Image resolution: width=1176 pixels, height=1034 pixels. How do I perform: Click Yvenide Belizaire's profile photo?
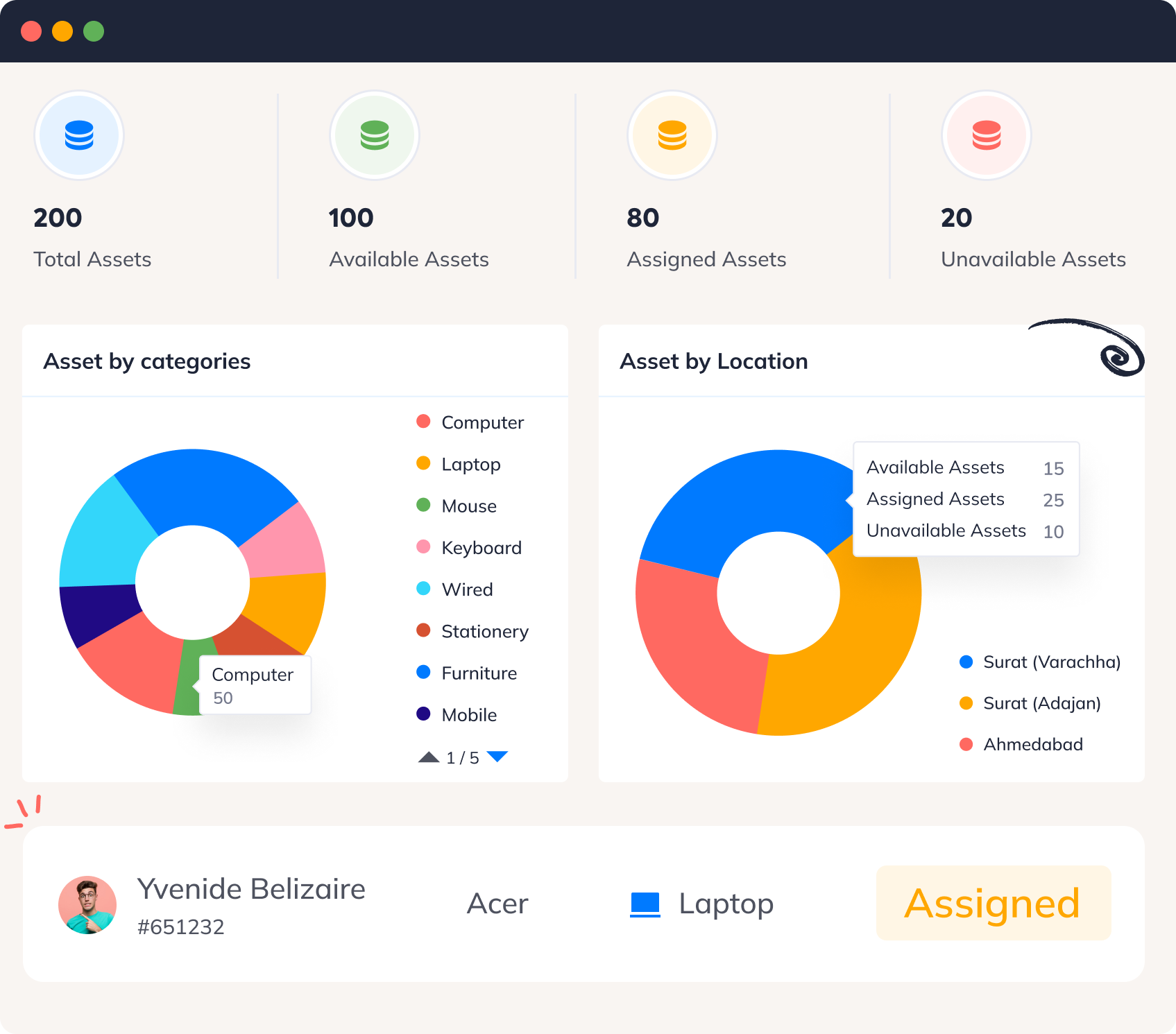coord(87,905)
